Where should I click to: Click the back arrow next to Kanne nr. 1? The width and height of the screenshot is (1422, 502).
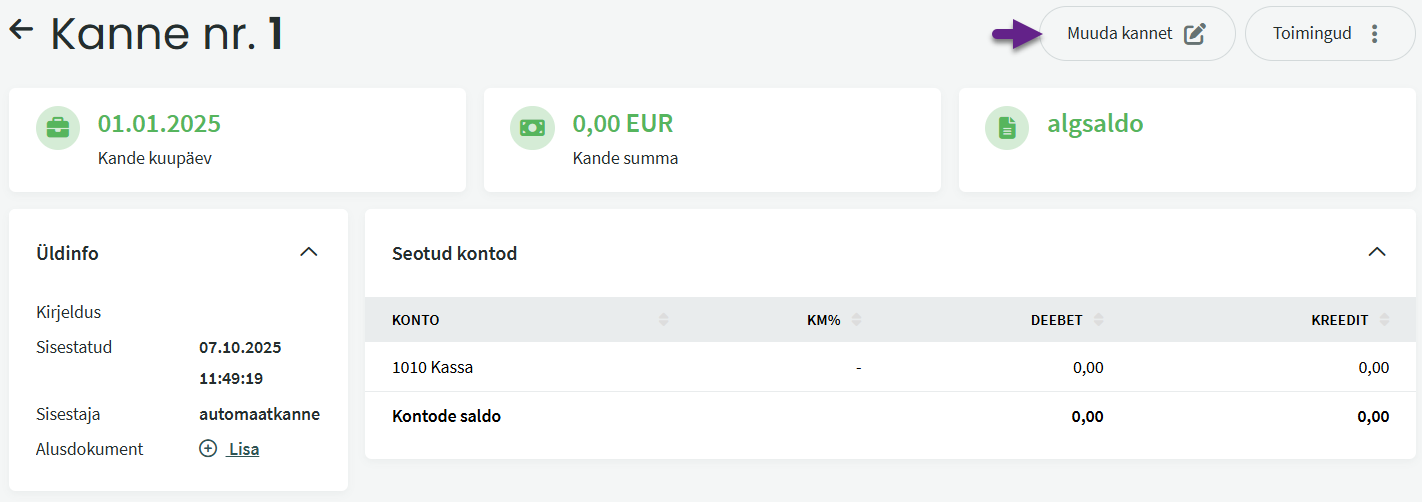tap(21, 30)
